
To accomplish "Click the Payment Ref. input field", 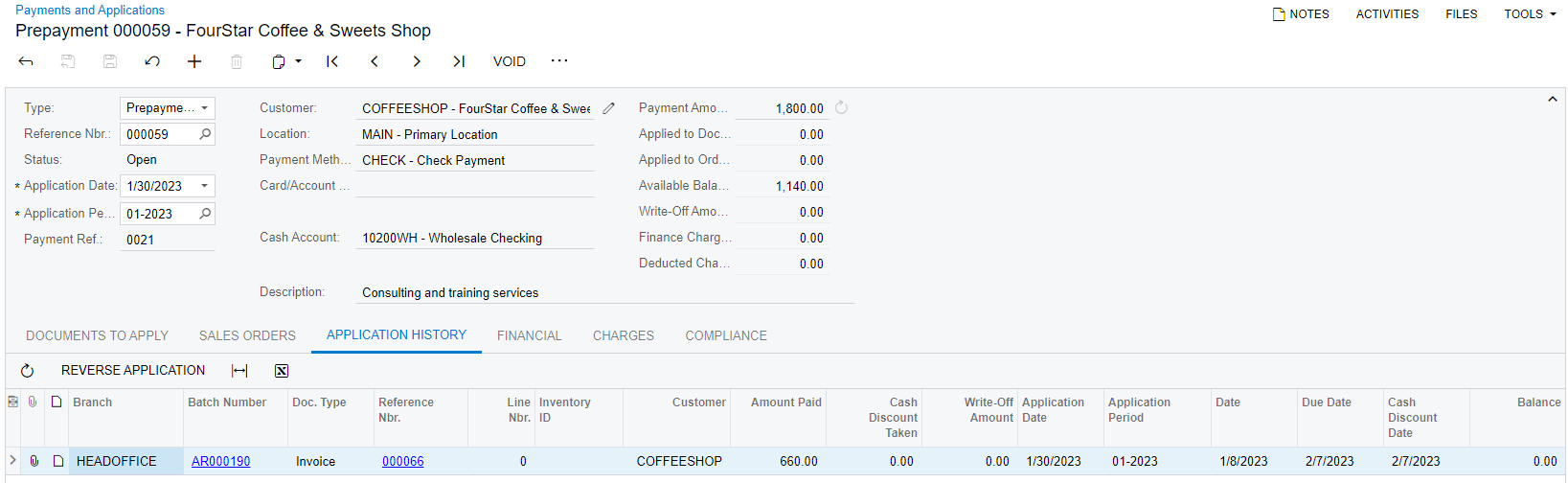I will tap(167, 240).
